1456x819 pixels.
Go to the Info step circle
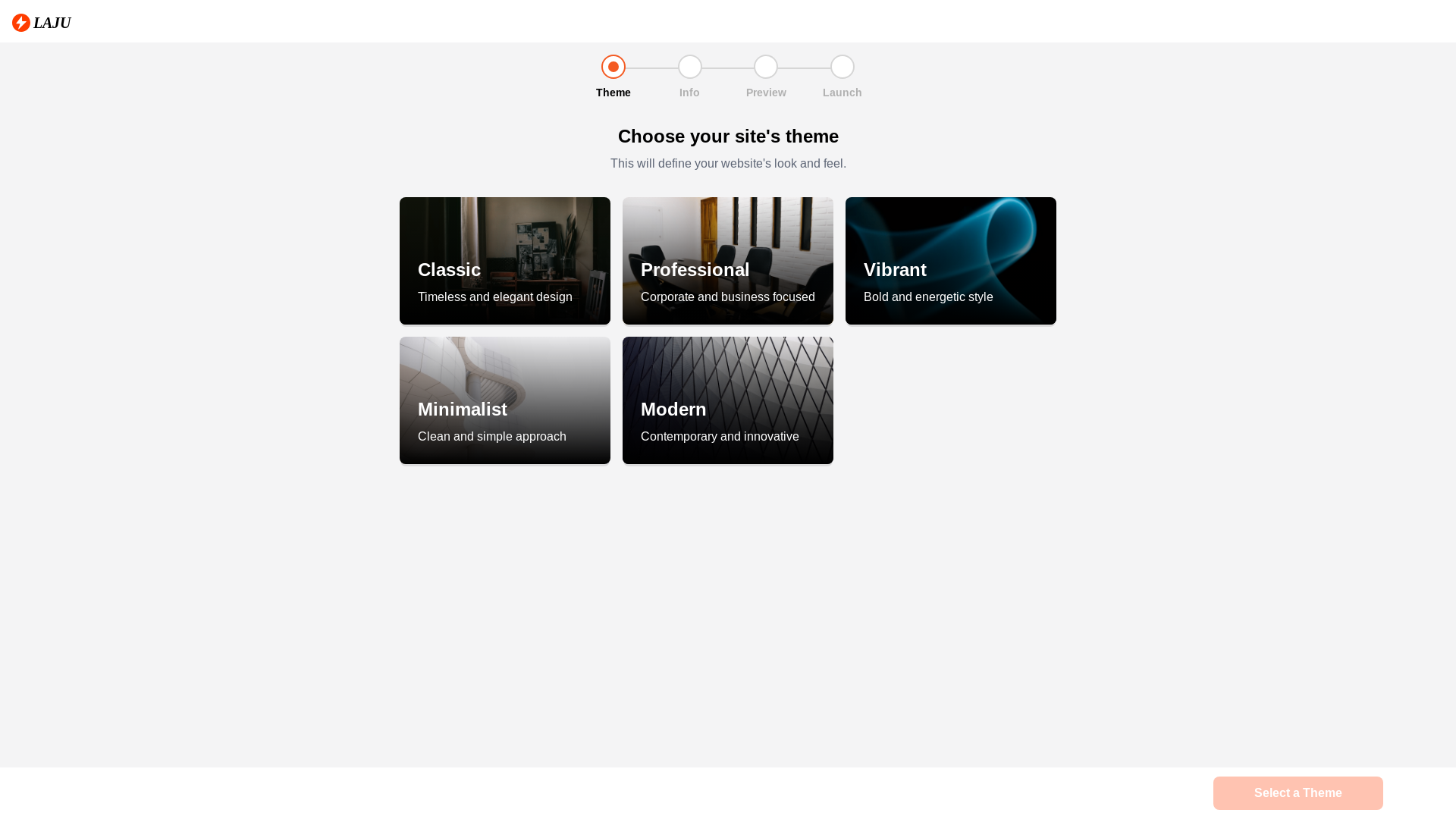[x=690, y=67]
